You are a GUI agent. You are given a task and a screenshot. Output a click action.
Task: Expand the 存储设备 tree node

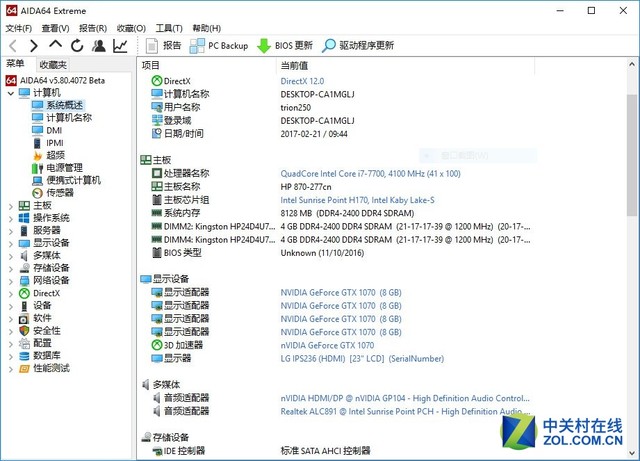pos(11,269)
